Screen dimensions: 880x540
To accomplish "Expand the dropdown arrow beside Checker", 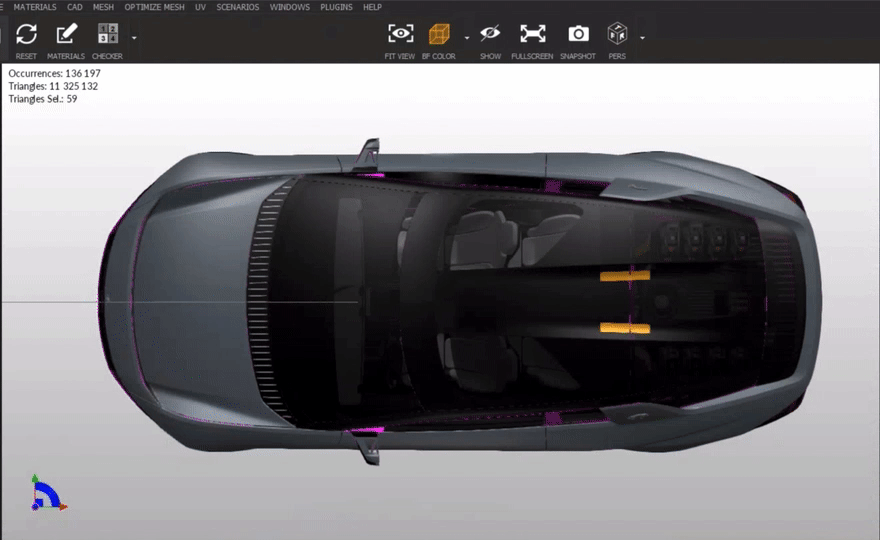I will pyautogui.click(x=134, y=38).
